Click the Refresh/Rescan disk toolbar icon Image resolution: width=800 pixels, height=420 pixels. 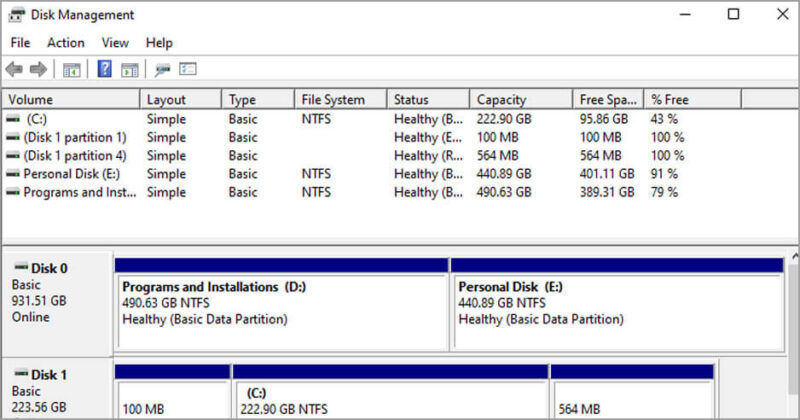click(x=162, y=69)
